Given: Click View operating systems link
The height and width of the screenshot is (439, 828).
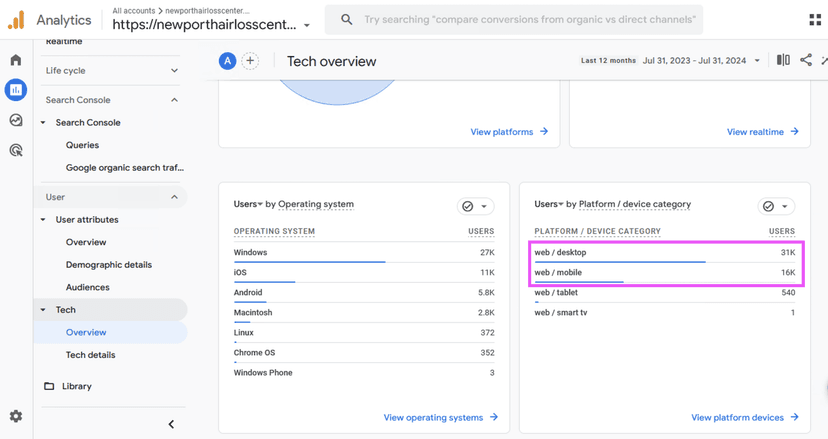Looking at the screenshot, I should (440, 417).
